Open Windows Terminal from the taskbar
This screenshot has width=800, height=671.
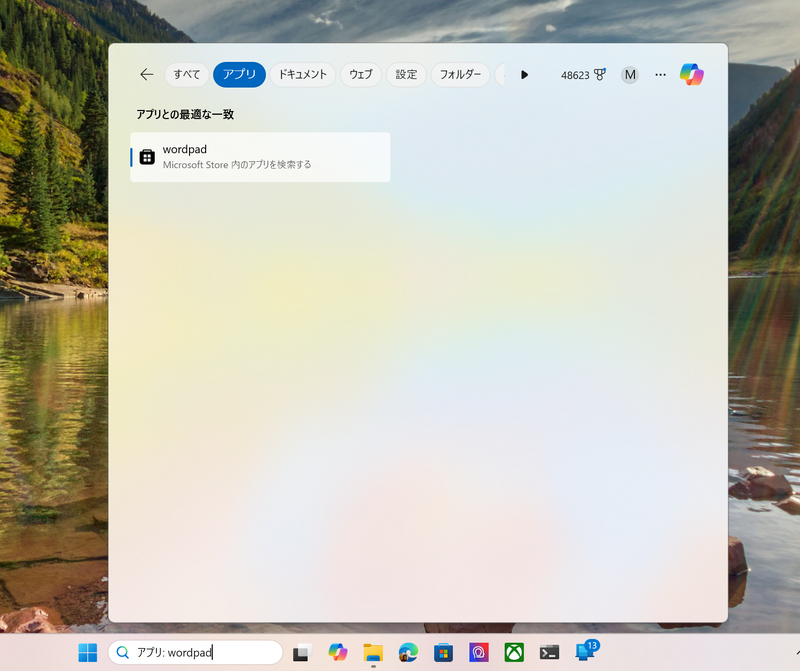[x=549, y=652]
